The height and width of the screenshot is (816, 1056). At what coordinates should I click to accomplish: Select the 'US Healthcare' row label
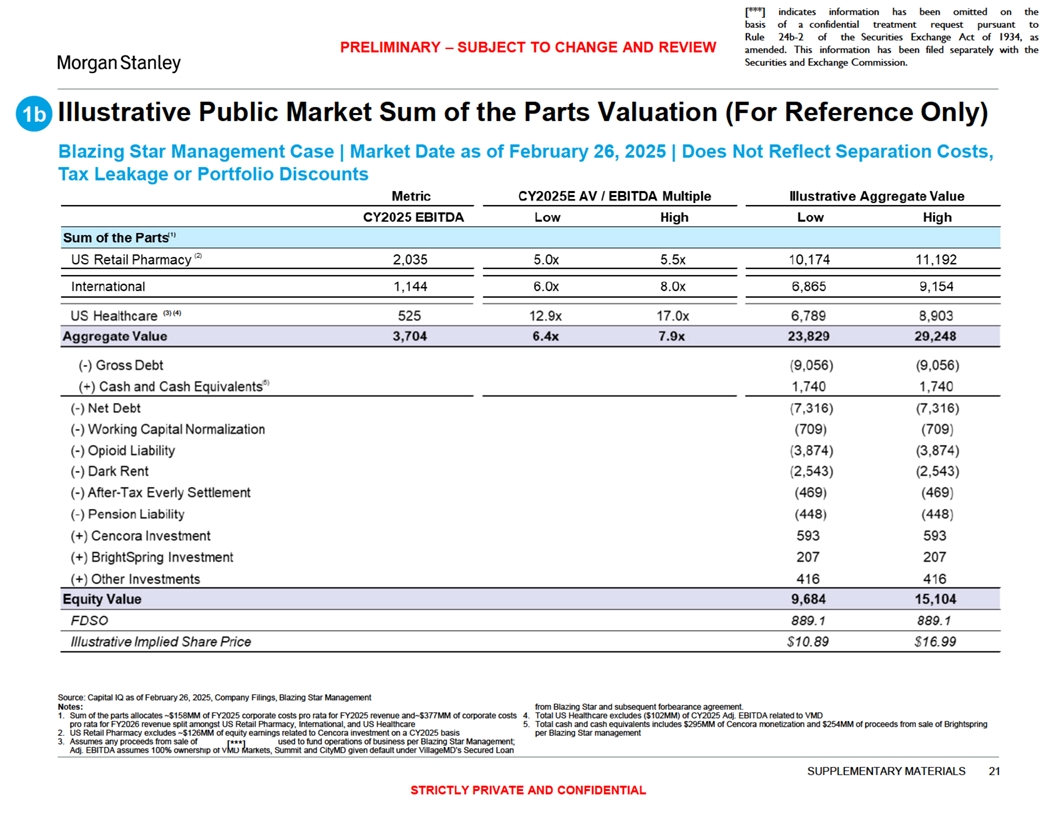tap(126, 316)
